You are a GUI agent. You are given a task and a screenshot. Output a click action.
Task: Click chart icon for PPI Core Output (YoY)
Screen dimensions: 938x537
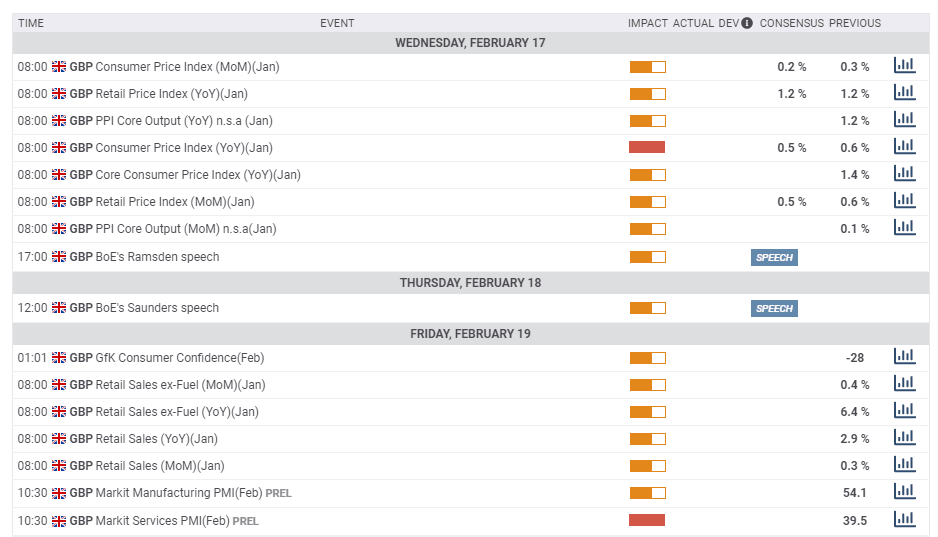(904, 120)
